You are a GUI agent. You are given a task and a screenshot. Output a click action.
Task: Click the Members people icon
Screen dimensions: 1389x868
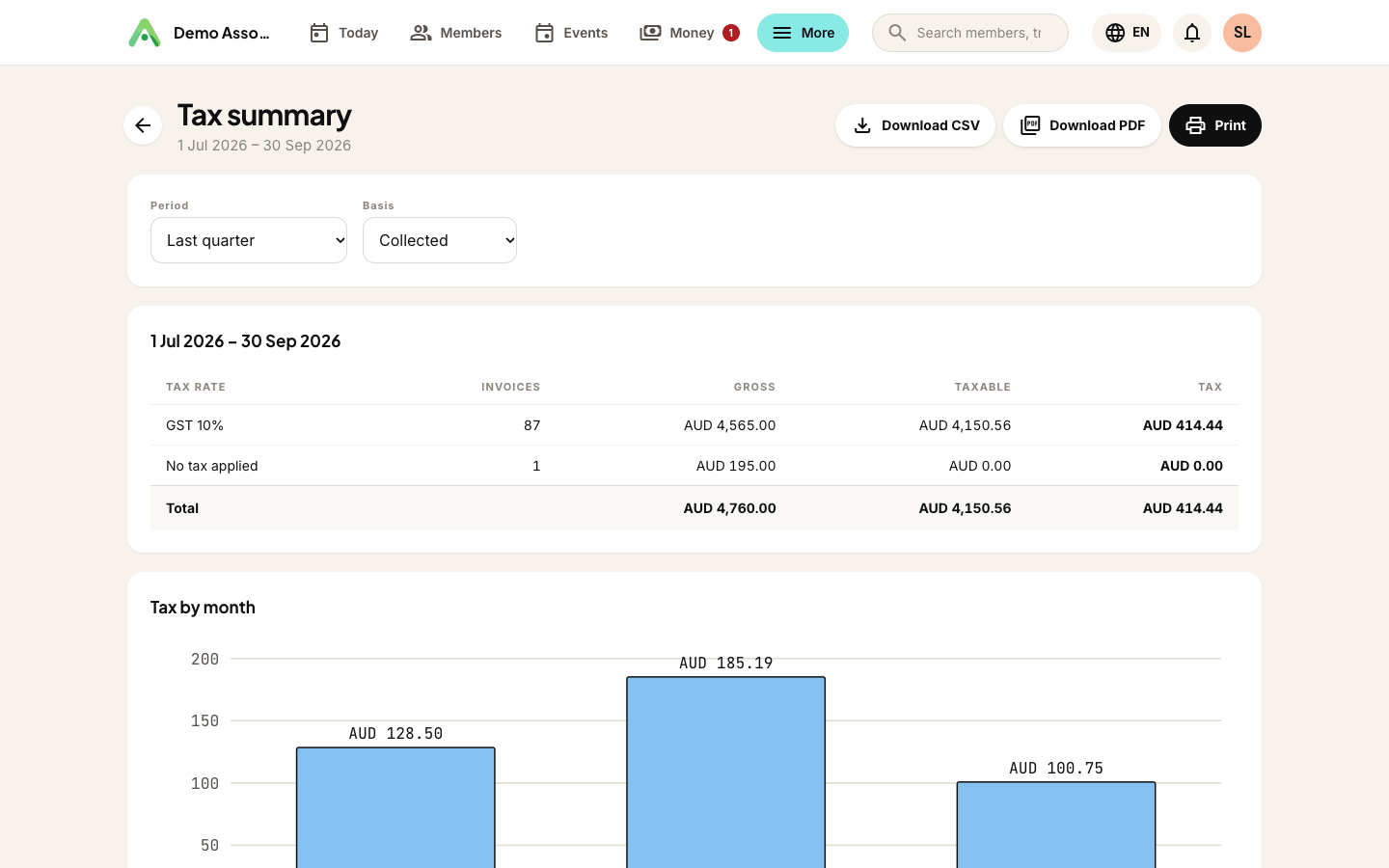421,33
